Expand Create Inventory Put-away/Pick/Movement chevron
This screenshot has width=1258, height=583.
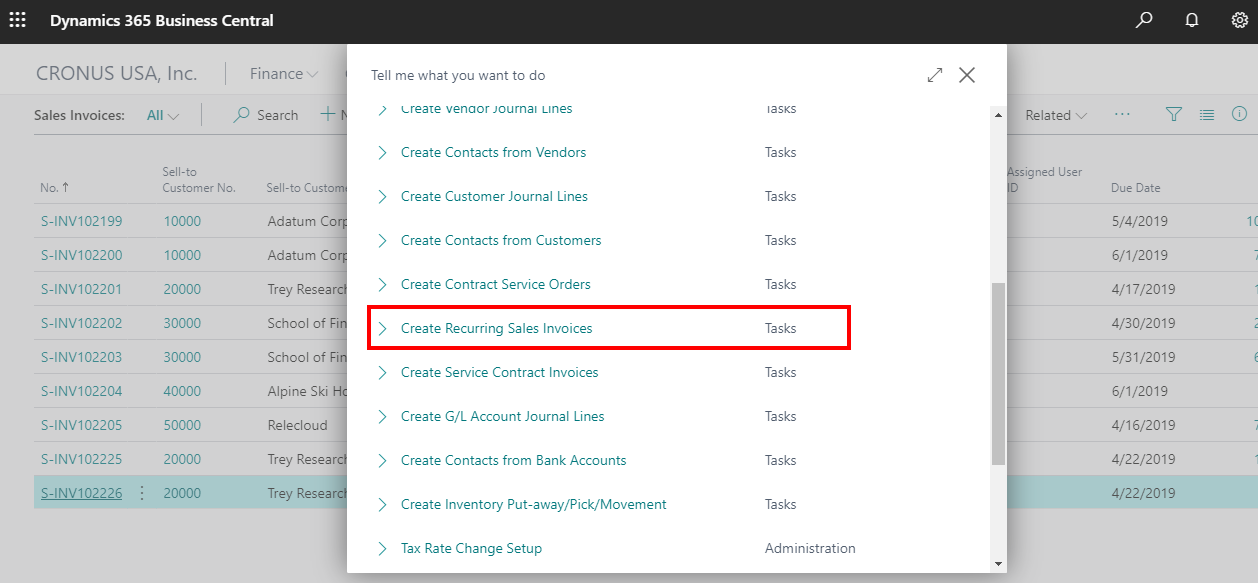(382, 505)
